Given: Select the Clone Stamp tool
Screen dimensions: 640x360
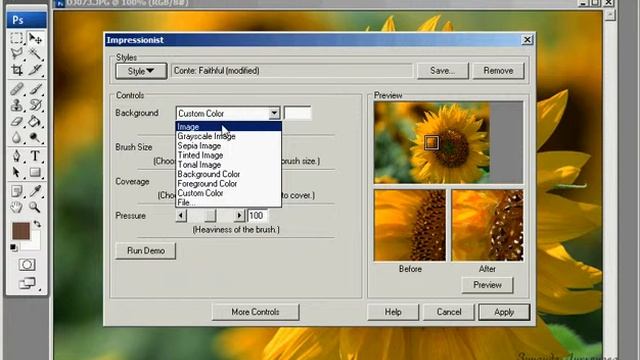Looking at the screenshot, I should (x=16, y=105).
